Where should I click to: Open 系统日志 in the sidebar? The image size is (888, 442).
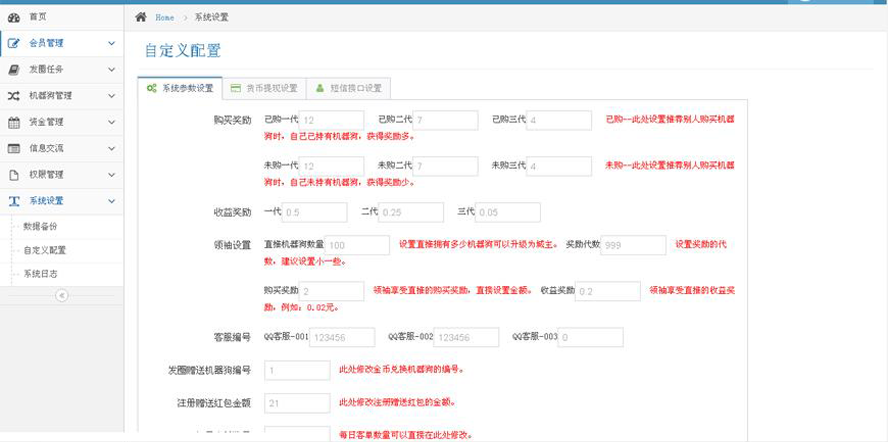click(x=62, y=274)
